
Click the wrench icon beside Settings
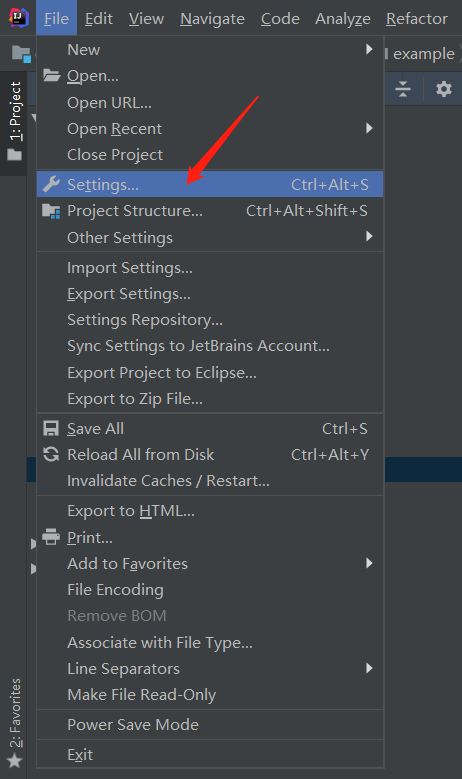(x=51, y=184)
